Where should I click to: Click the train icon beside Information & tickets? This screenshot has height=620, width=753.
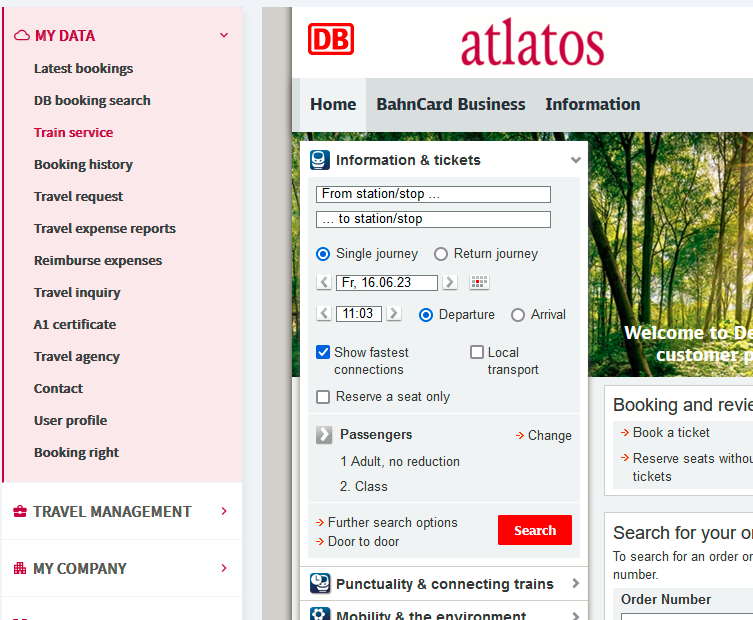pos(320,160)
